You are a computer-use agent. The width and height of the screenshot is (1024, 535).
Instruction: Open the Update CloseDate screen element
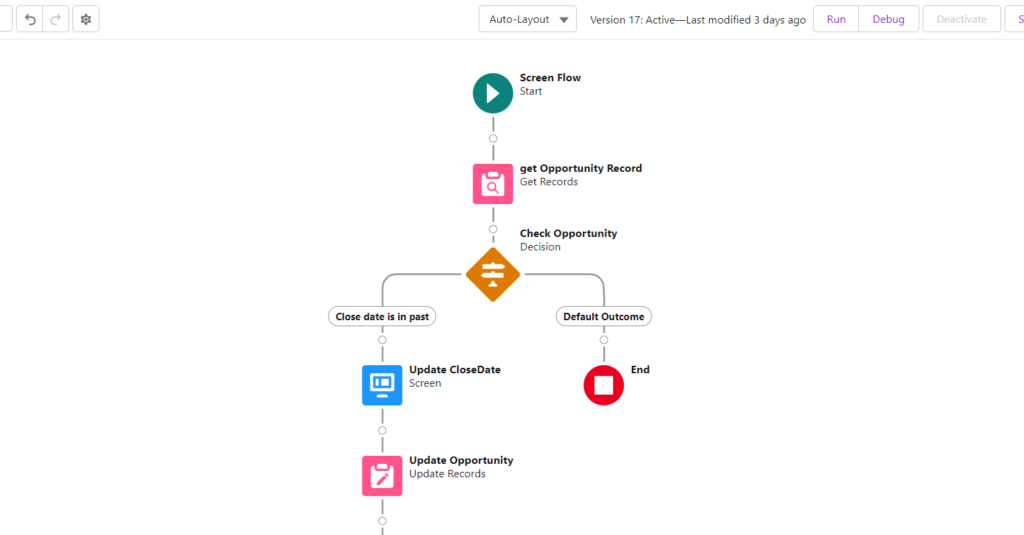pyautogui.click(x=382, y=385)
